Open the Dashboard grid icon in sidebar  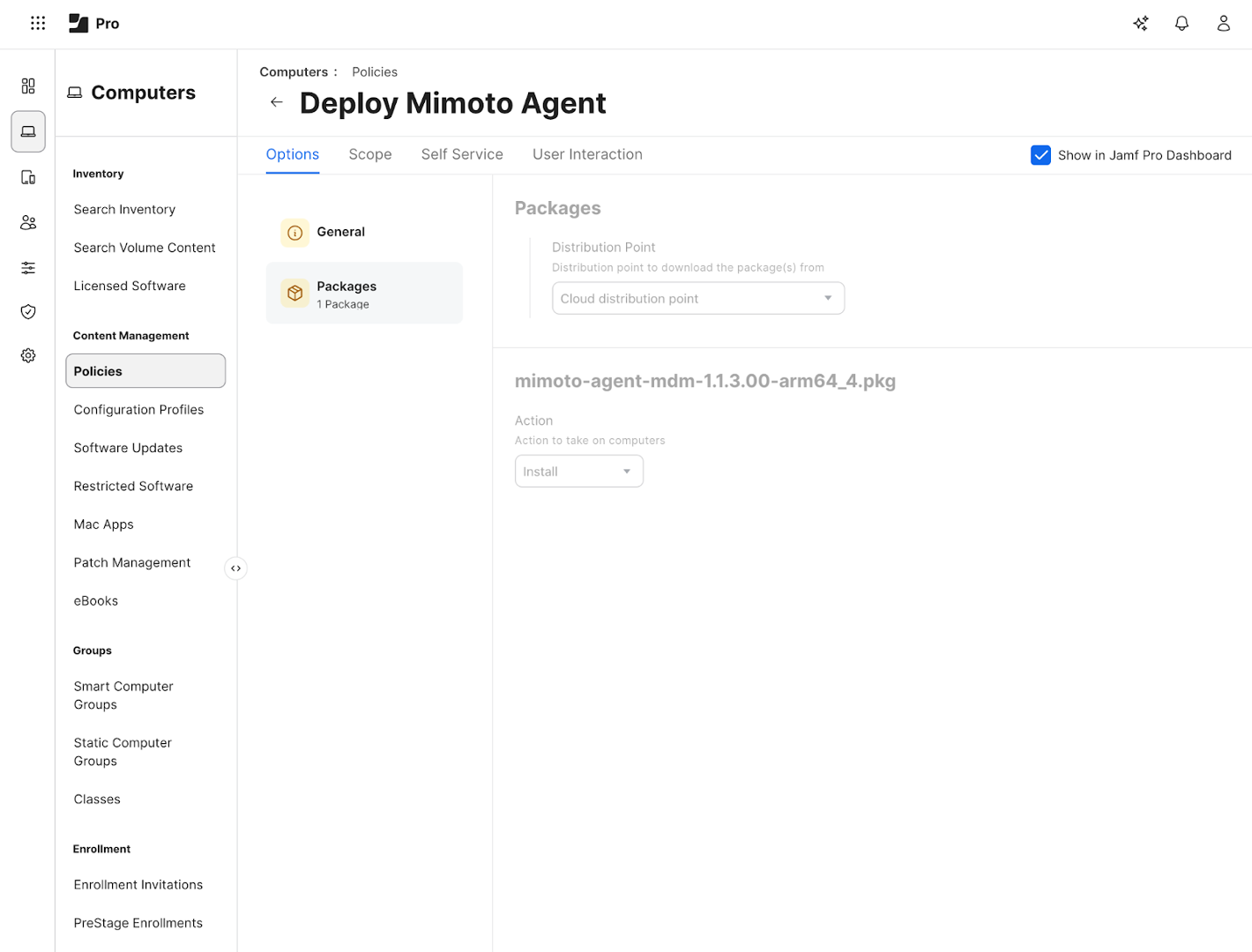pyautogui.click(x=27, y=86)
